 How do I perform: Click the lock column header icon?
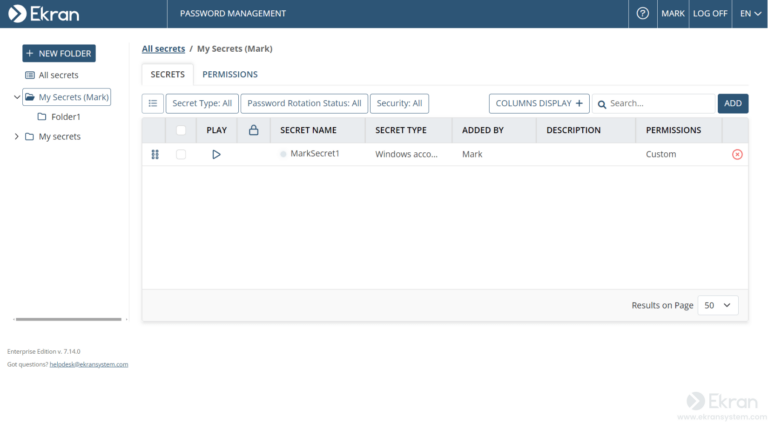pos(253,130)
